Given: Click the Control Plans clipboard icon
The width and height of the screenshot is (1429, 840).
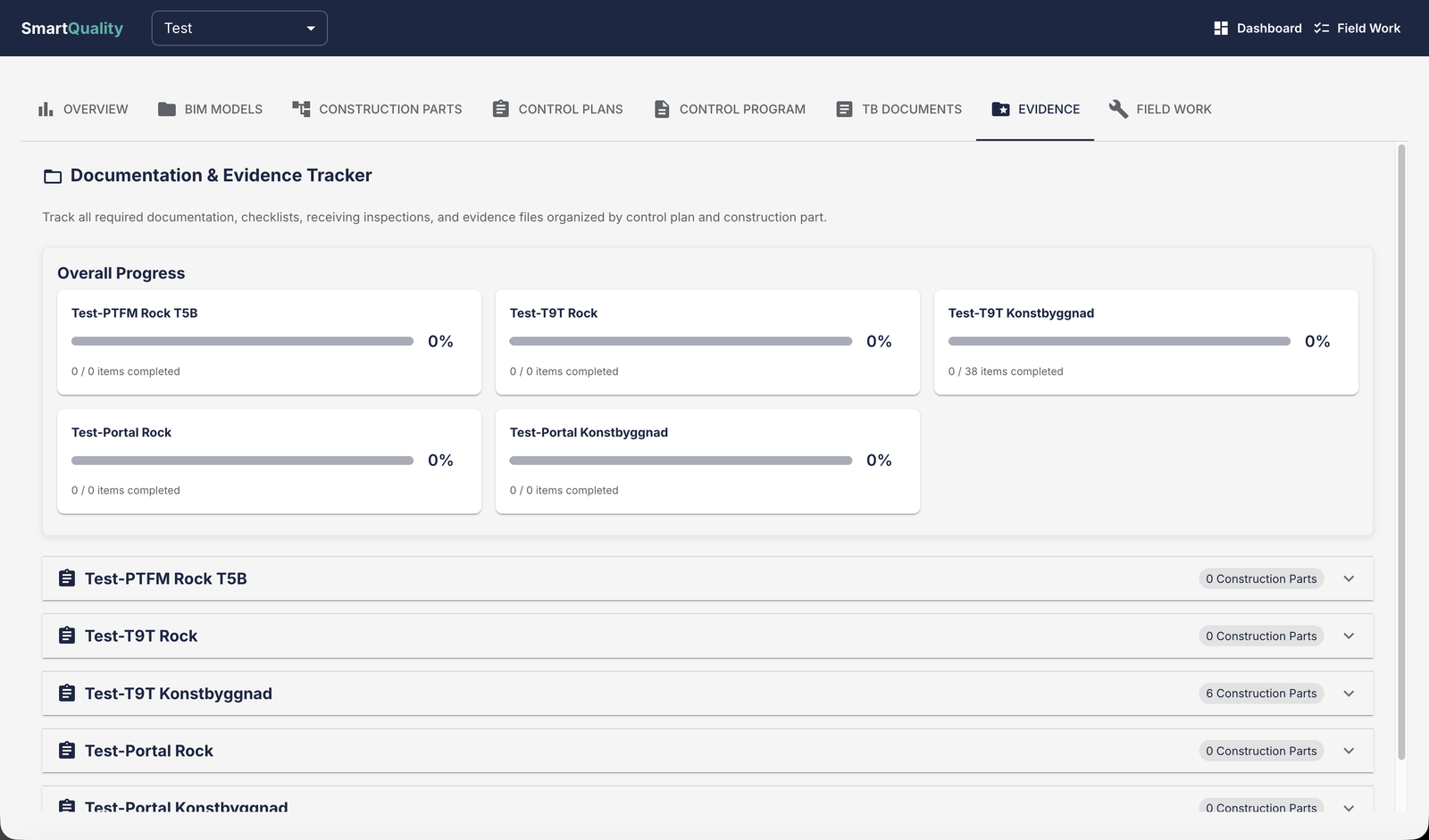Looking at the screenshot, I should [501, 109].
